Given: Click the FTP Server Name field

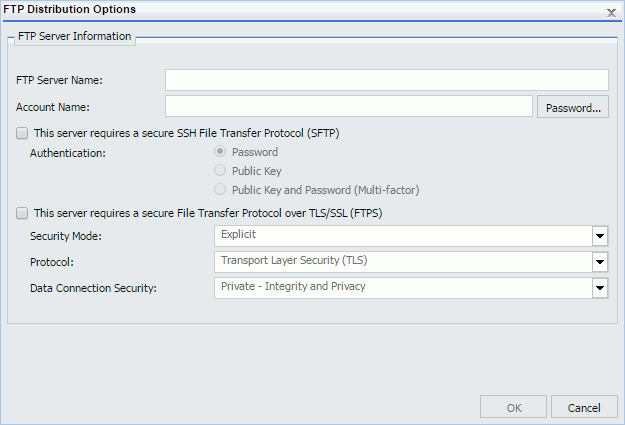Looking at the screenshot, I should click(387, 80).
